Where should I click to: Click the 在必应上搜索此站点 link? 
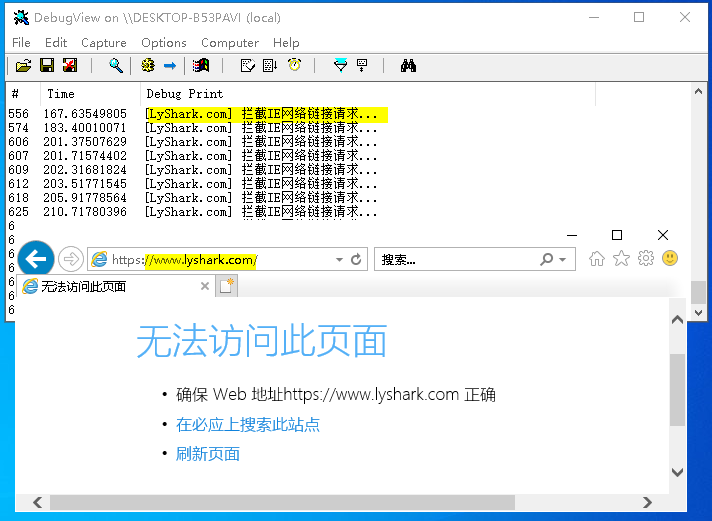coord(248,424)
